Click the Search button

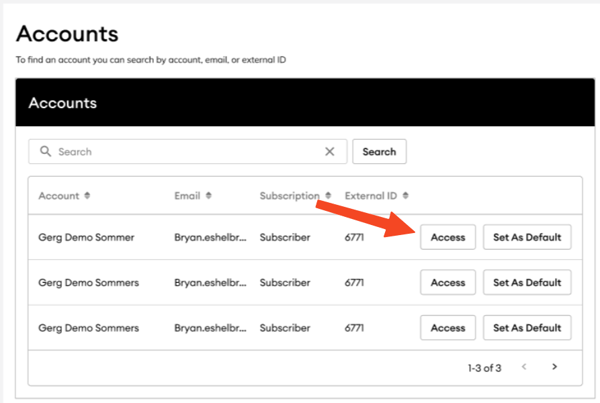pyautogui.click(x=379, y=152)
